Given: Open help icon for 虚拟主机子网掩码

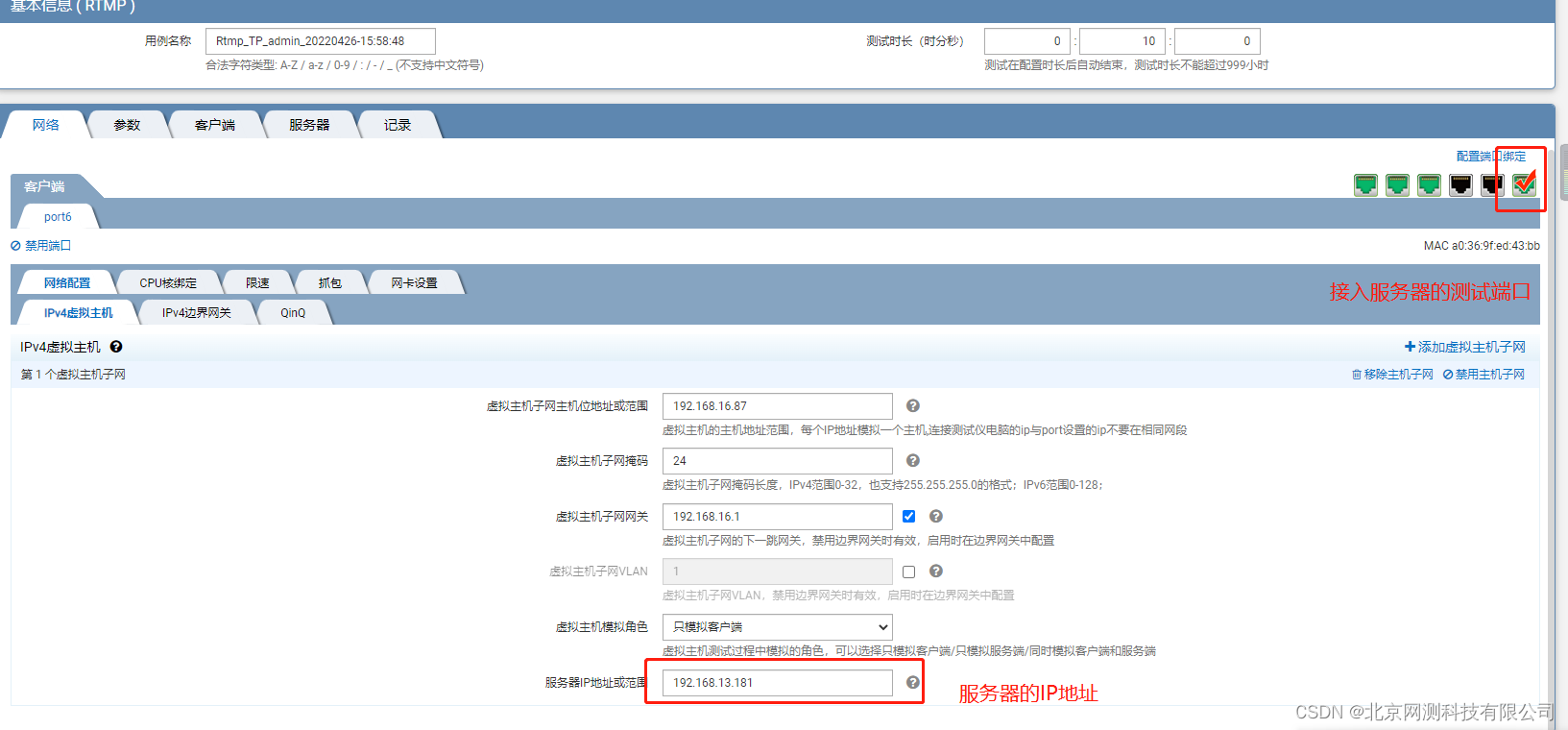Looking at the screenshot, I should point(913,461).
